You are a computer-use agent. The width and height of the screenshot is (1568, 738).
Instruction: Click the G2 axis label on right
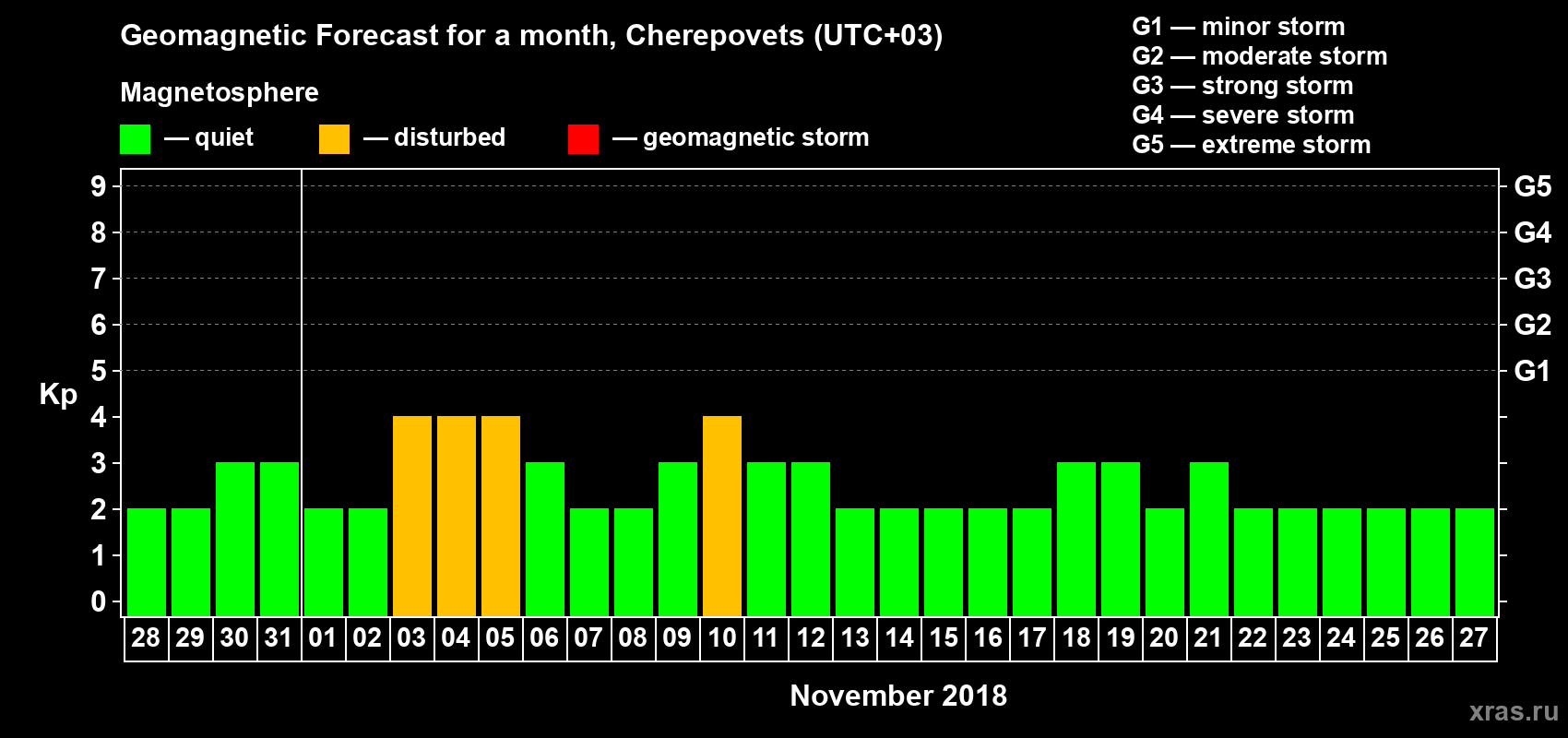click(x=1533, y=325)
